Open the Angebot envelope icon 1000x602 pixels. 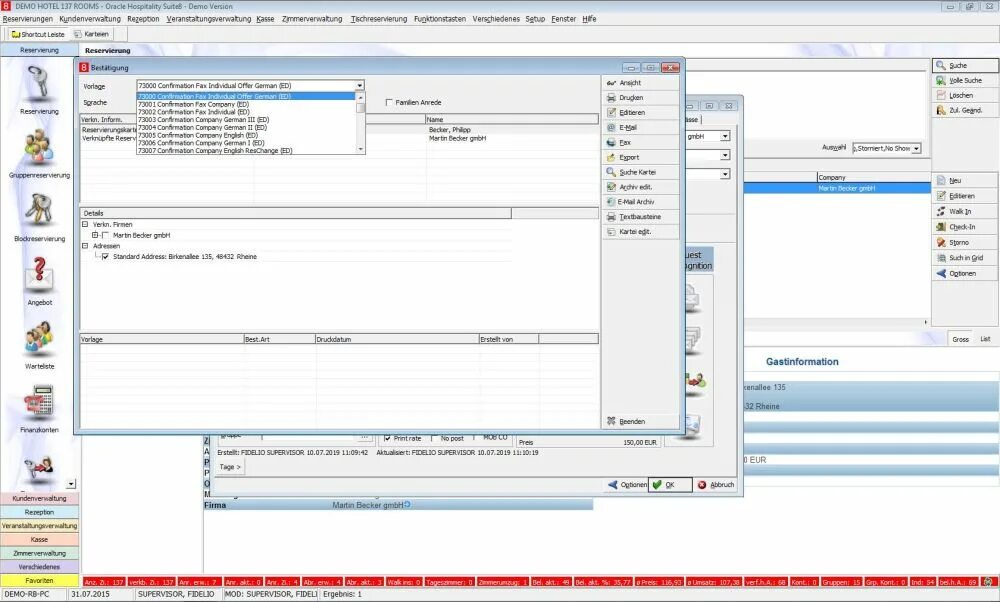[39, 274]
